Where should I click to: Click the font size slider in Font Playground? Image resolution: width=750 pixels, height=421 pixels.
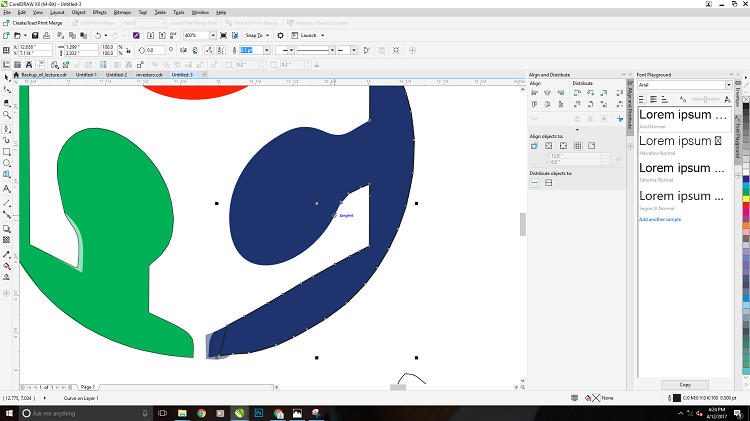(705, 100)
